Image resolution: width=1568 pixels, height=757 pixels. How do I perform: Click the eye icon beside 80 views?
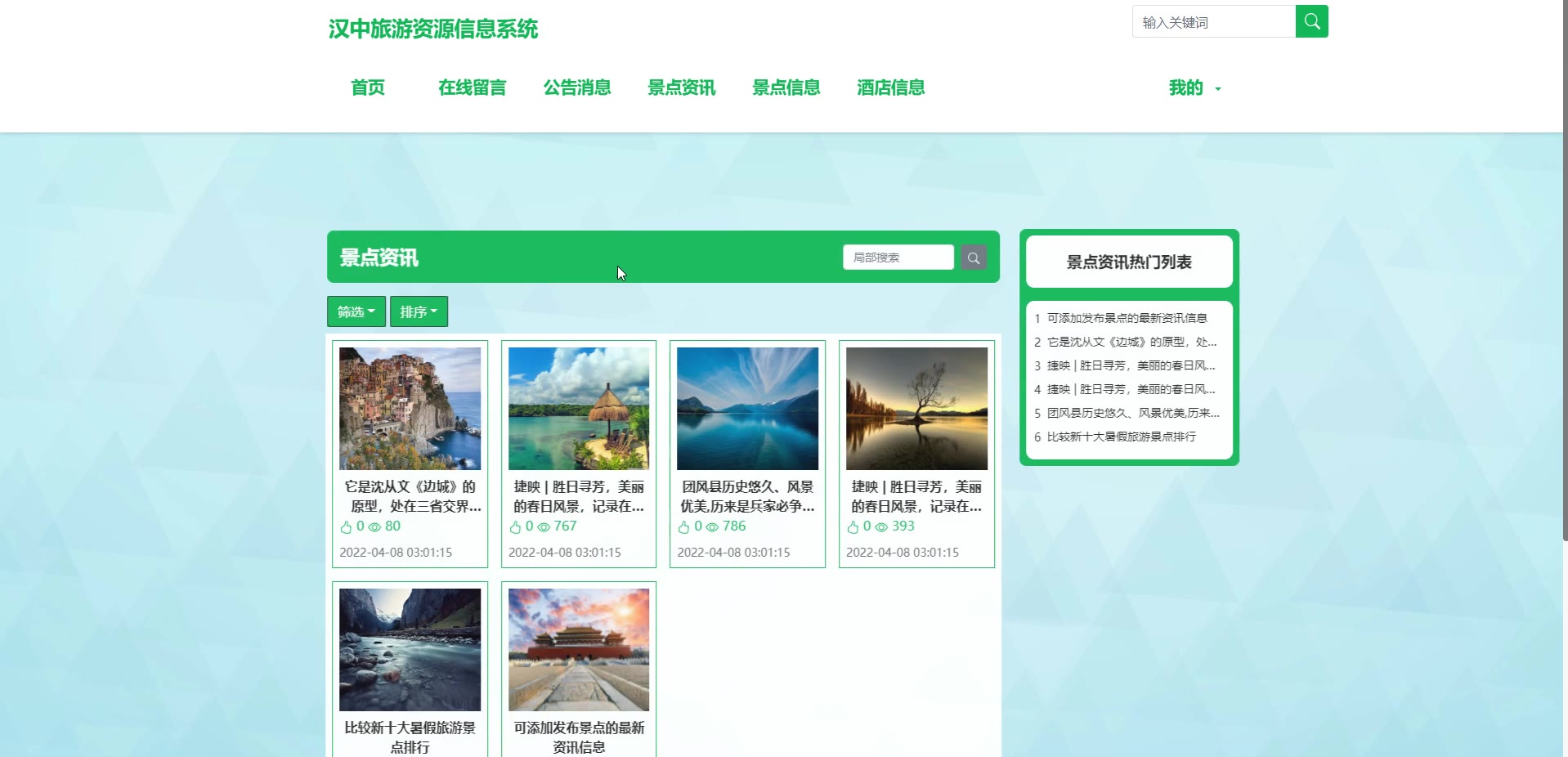point(374,527)
